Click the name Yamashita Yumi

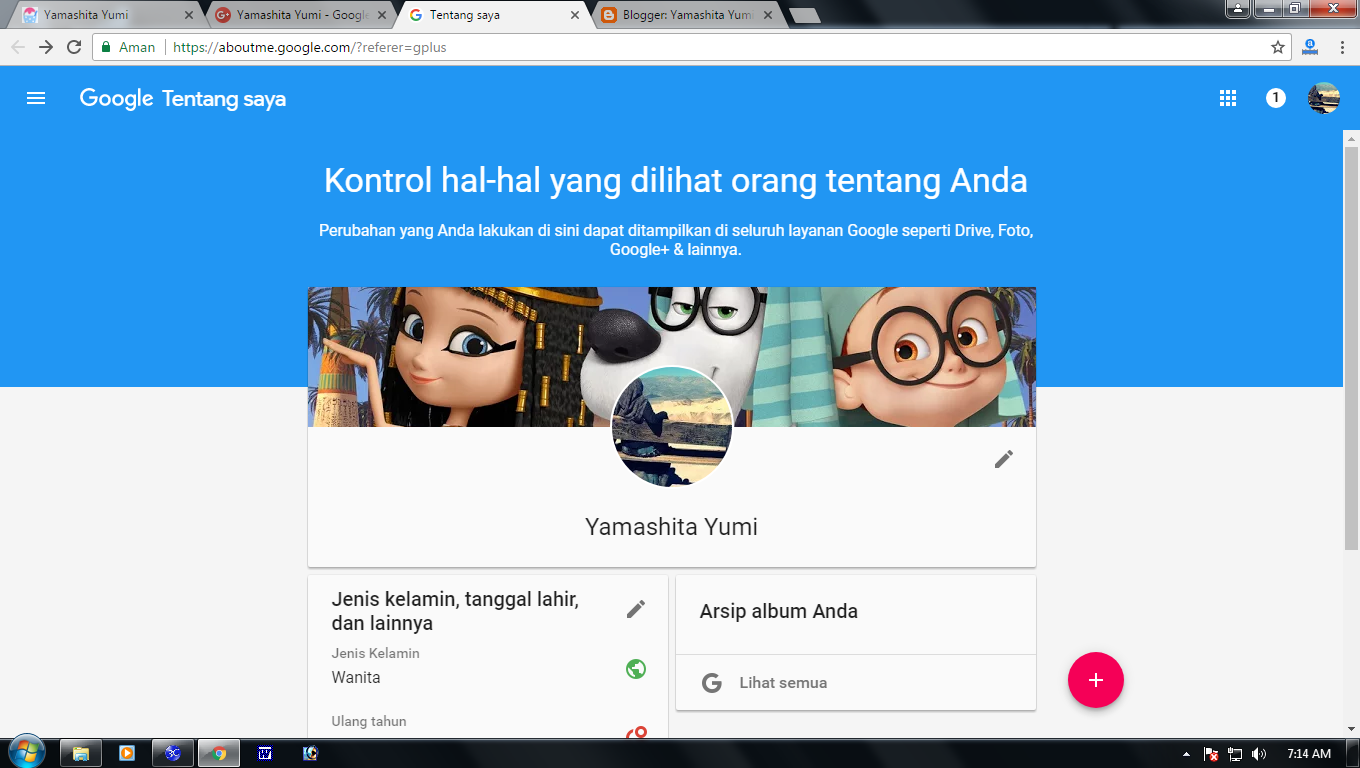(x=671, y=527)
